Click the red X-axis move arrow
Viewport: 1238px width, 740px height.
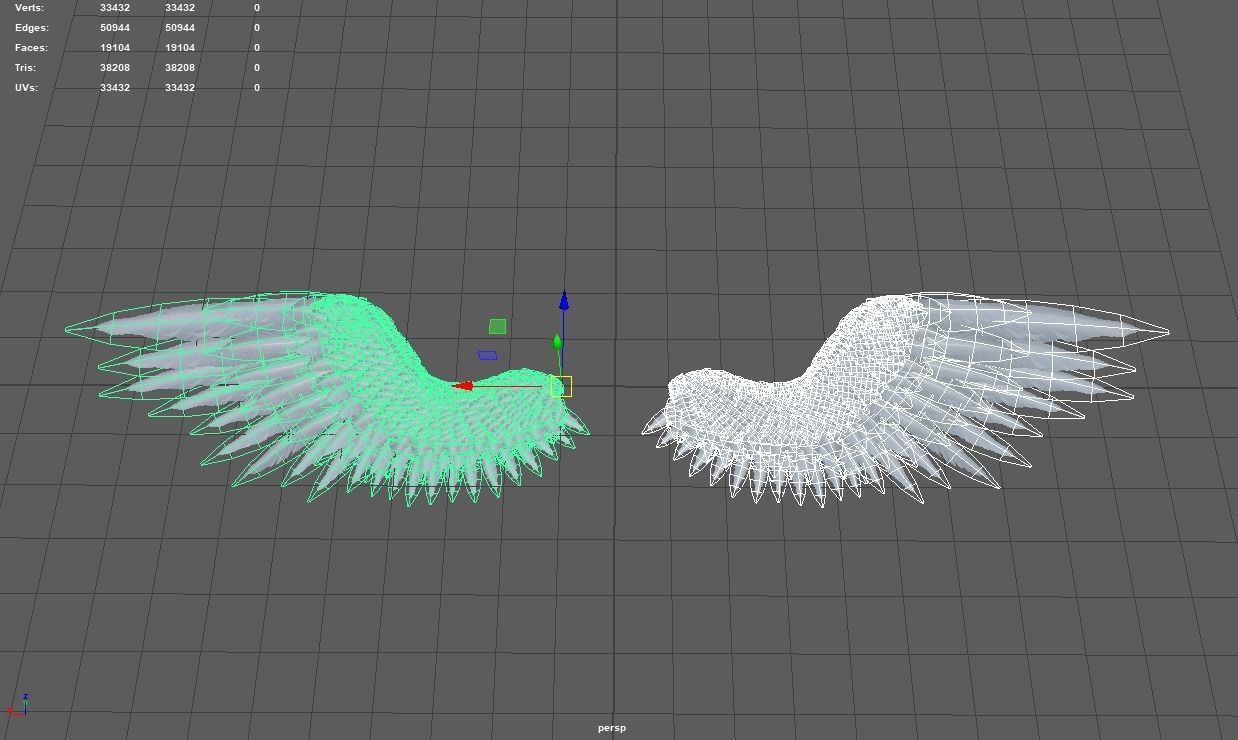pos(463,386)
